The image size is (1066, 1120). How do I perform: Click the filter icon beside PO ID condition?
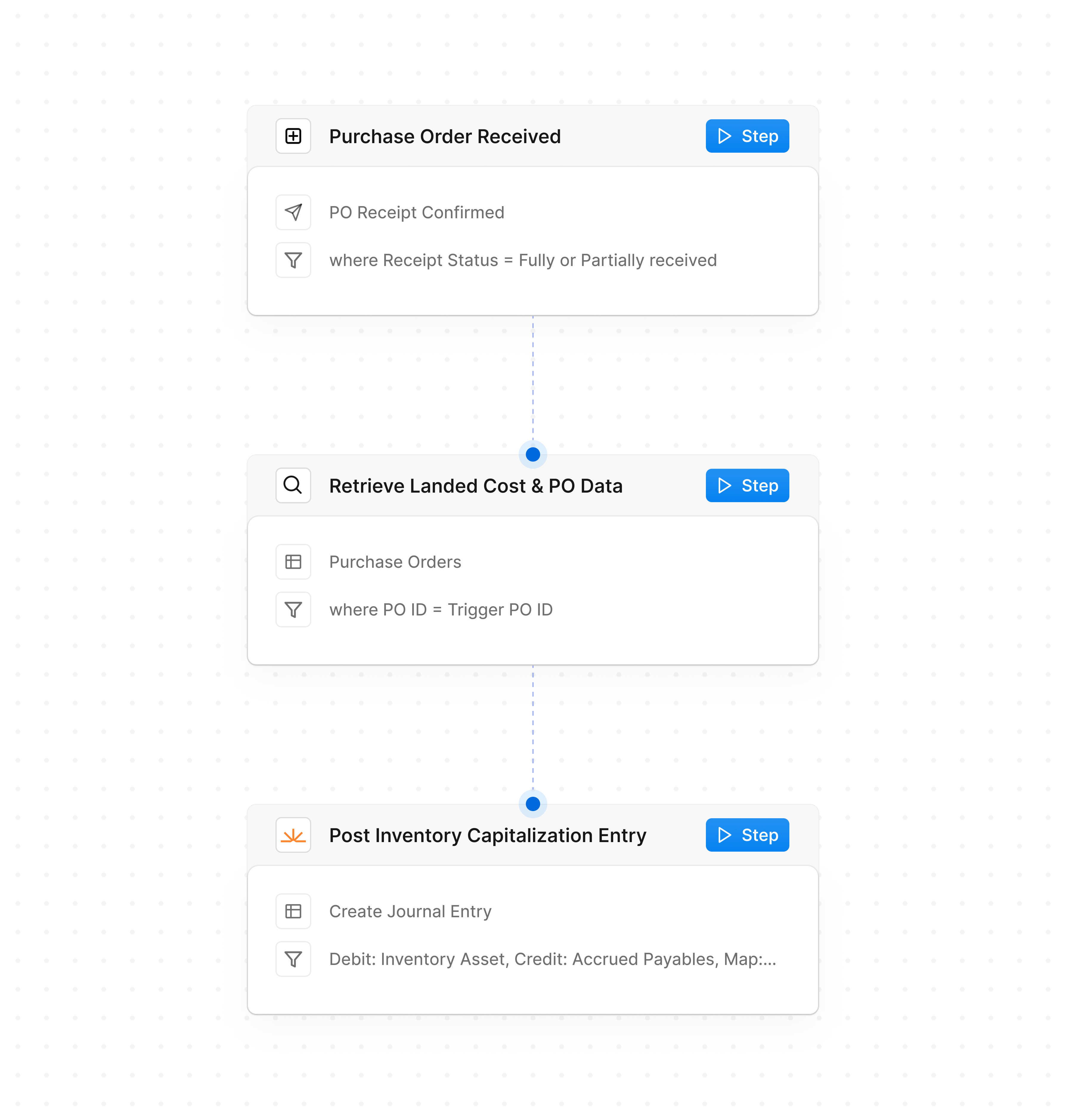293,609
